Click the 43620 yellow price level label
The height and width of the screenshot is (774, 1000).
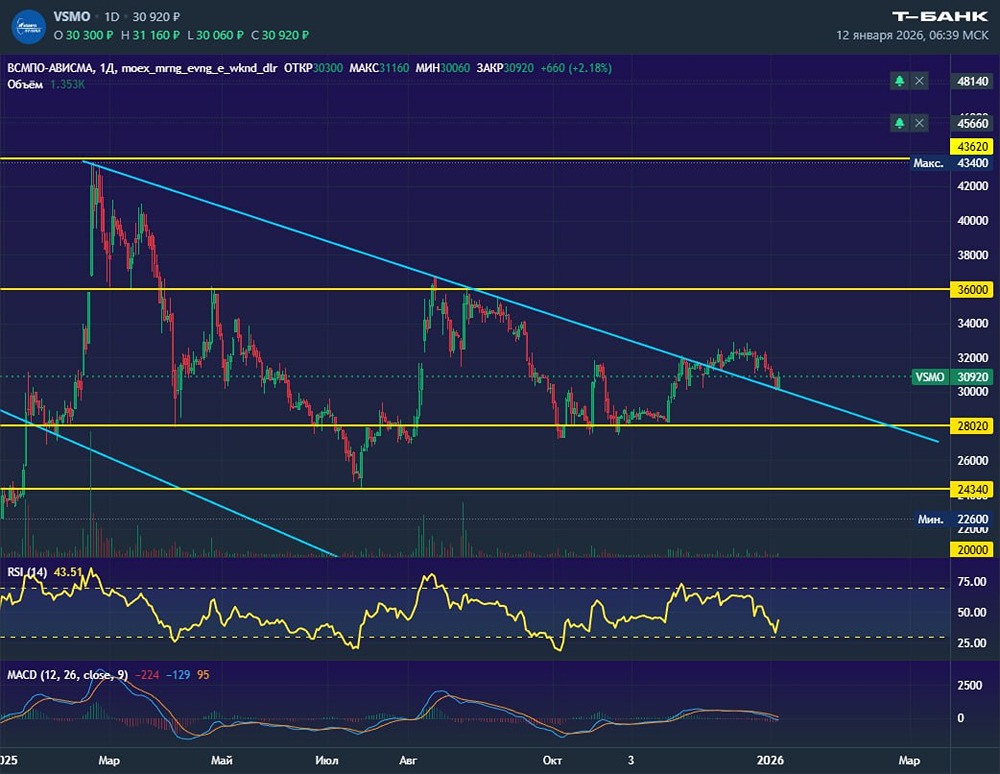coord(972,147)
